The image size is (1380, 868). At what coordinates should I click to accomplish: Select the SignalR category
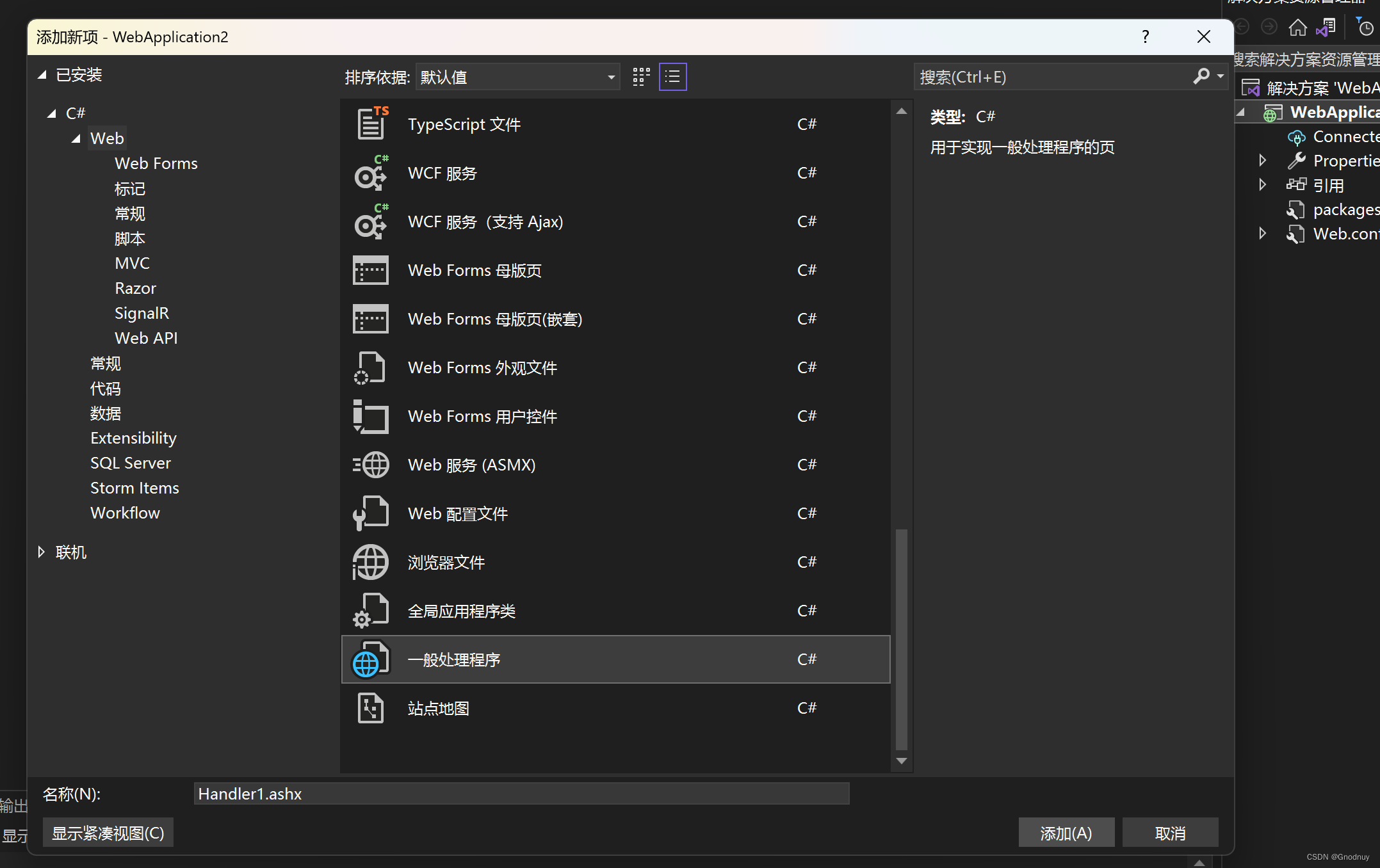tap(142, 312)
